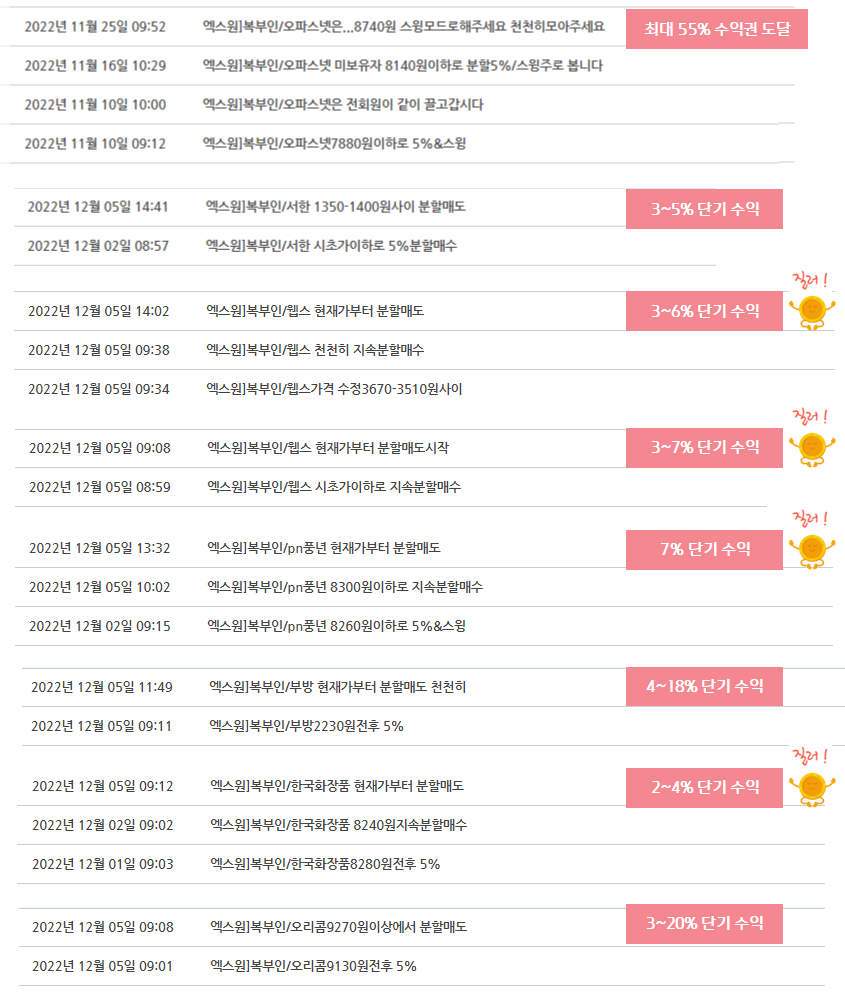Click the 2022년 12월 05일 09:01 row date
Image resolution: width=845 pixels, height=992 pixels.
[102, 966]
